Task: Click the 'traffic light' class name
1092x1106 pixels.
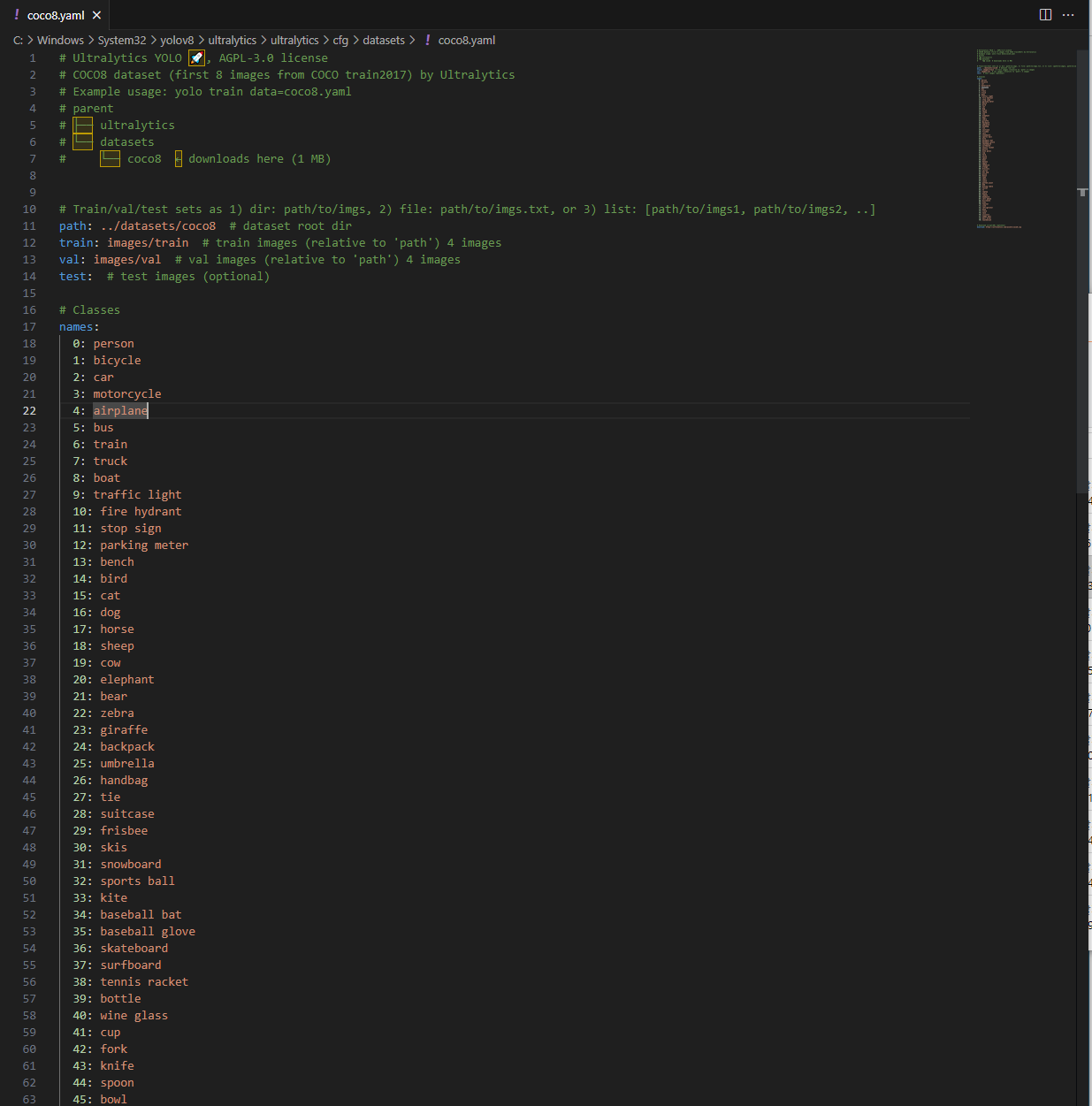Action: click(137, 495)
